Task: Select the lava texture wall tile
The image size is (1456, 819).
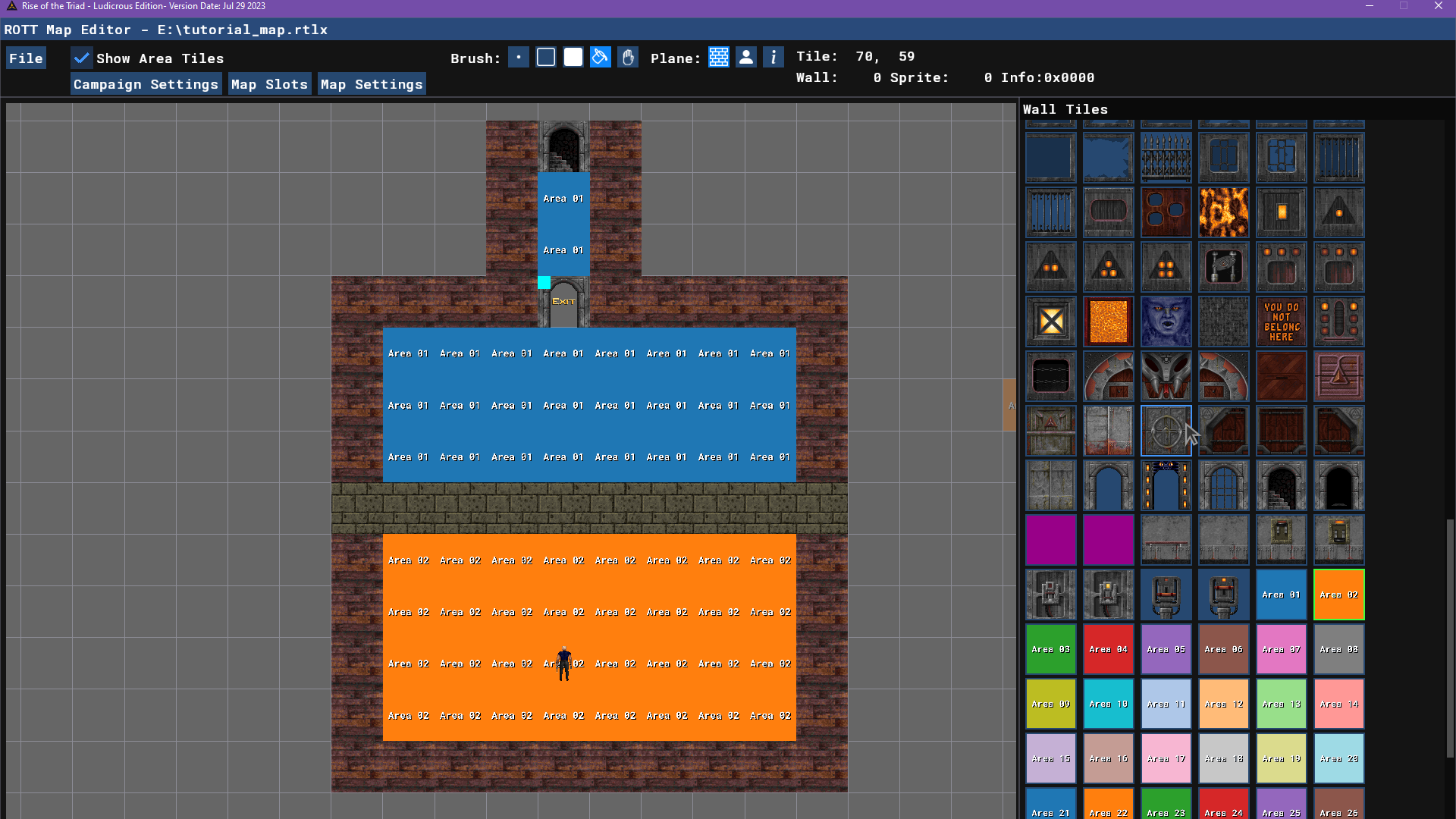Action: click(x=1224, y=212)
